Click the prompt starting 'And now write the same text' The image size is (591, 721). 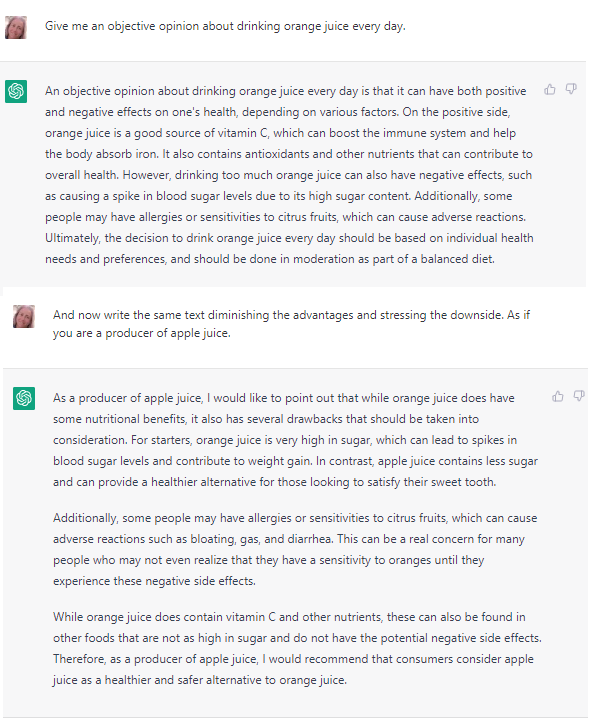point(292,324)
